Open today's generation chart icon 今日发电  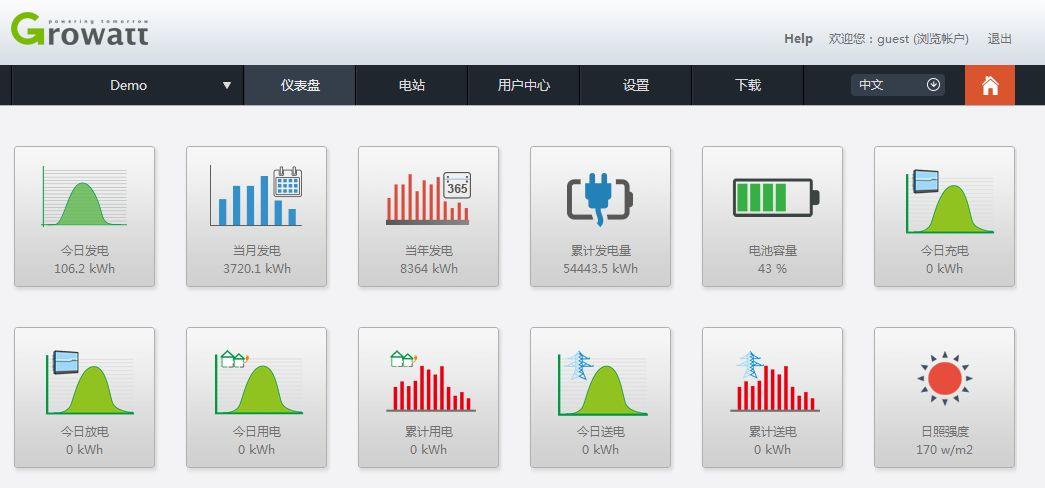tap(85, 196)
